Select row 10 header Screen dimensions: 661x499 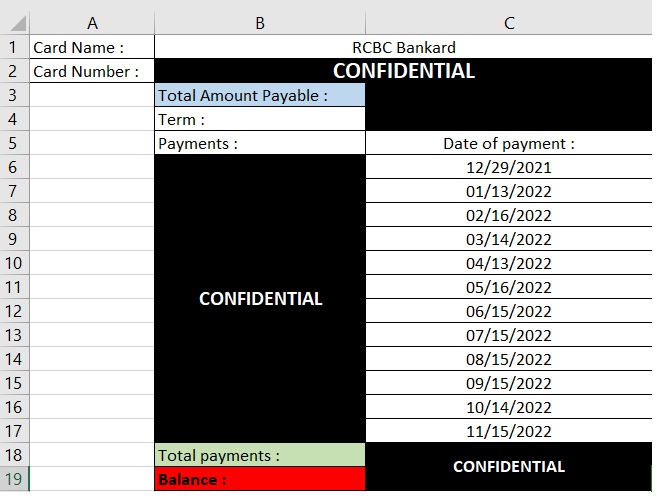click(x=14, y=263)
